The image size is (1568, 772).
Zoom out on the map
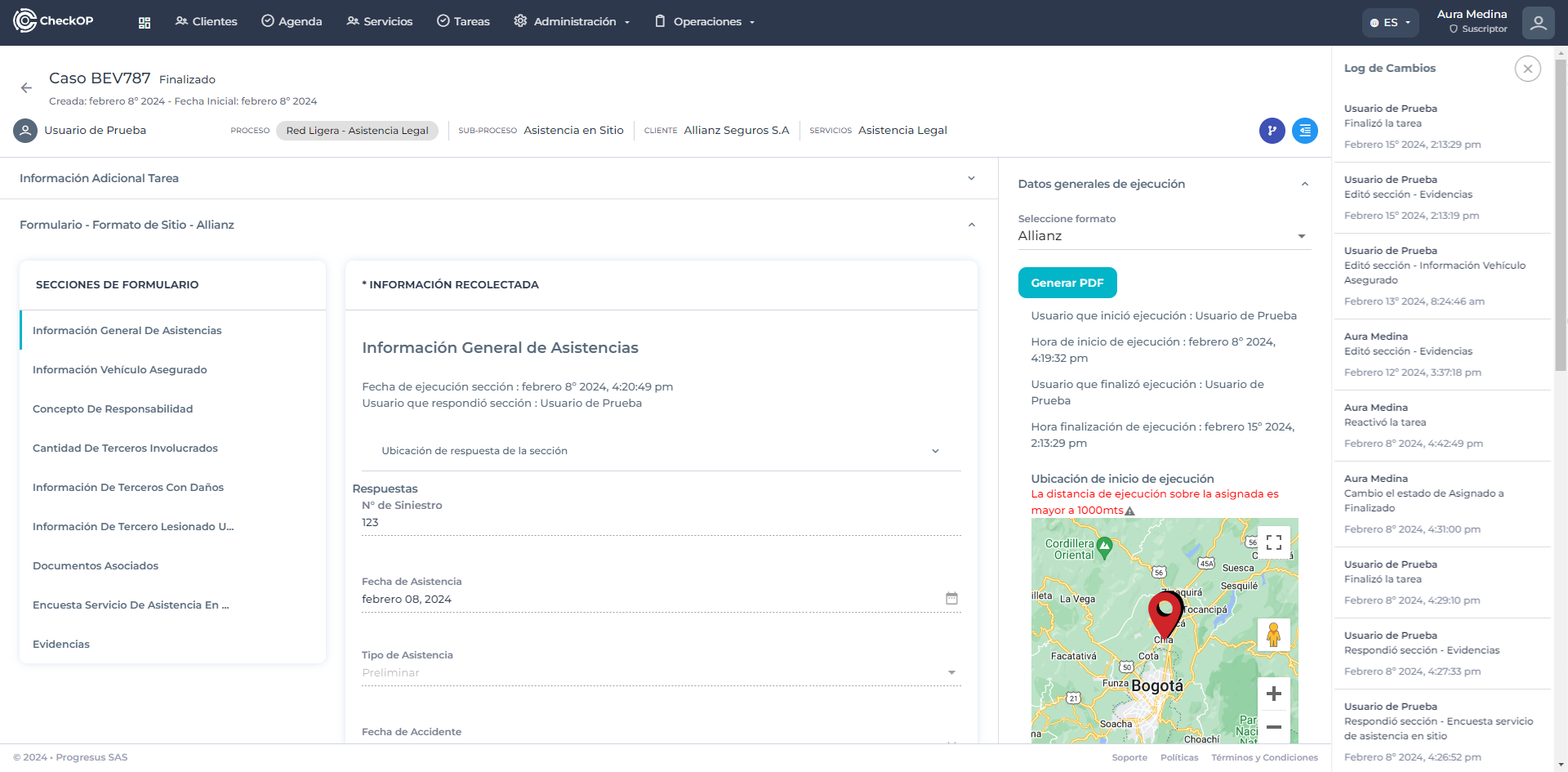pos(1273,726)
